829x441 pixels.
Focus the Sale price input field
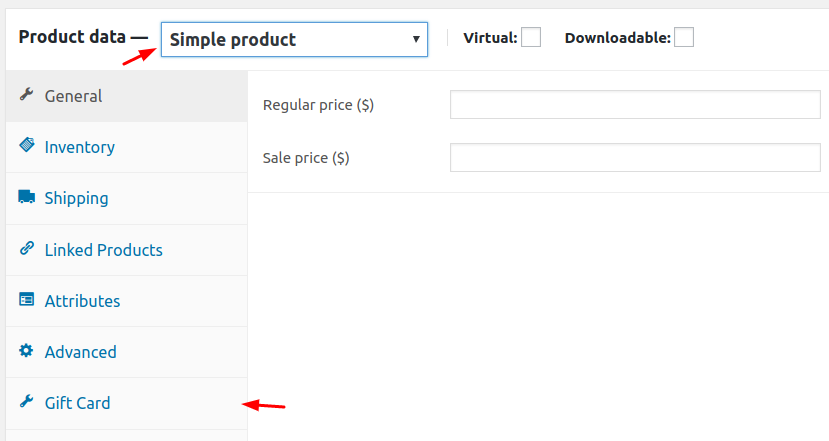(x=635, y=158)
